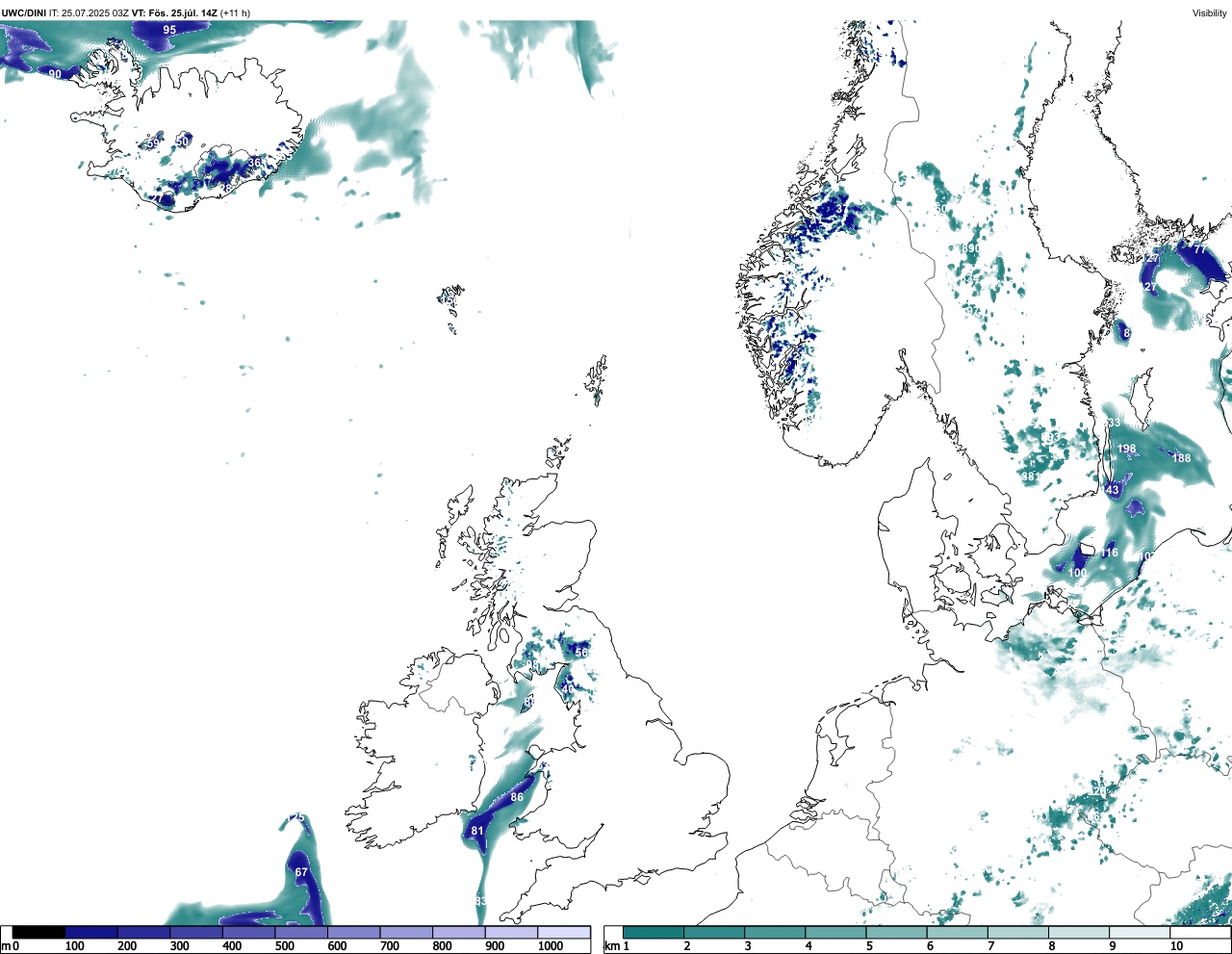1232x954 pixels.
Task: Select the 600–700 m legend swatch
Action: 353,932
